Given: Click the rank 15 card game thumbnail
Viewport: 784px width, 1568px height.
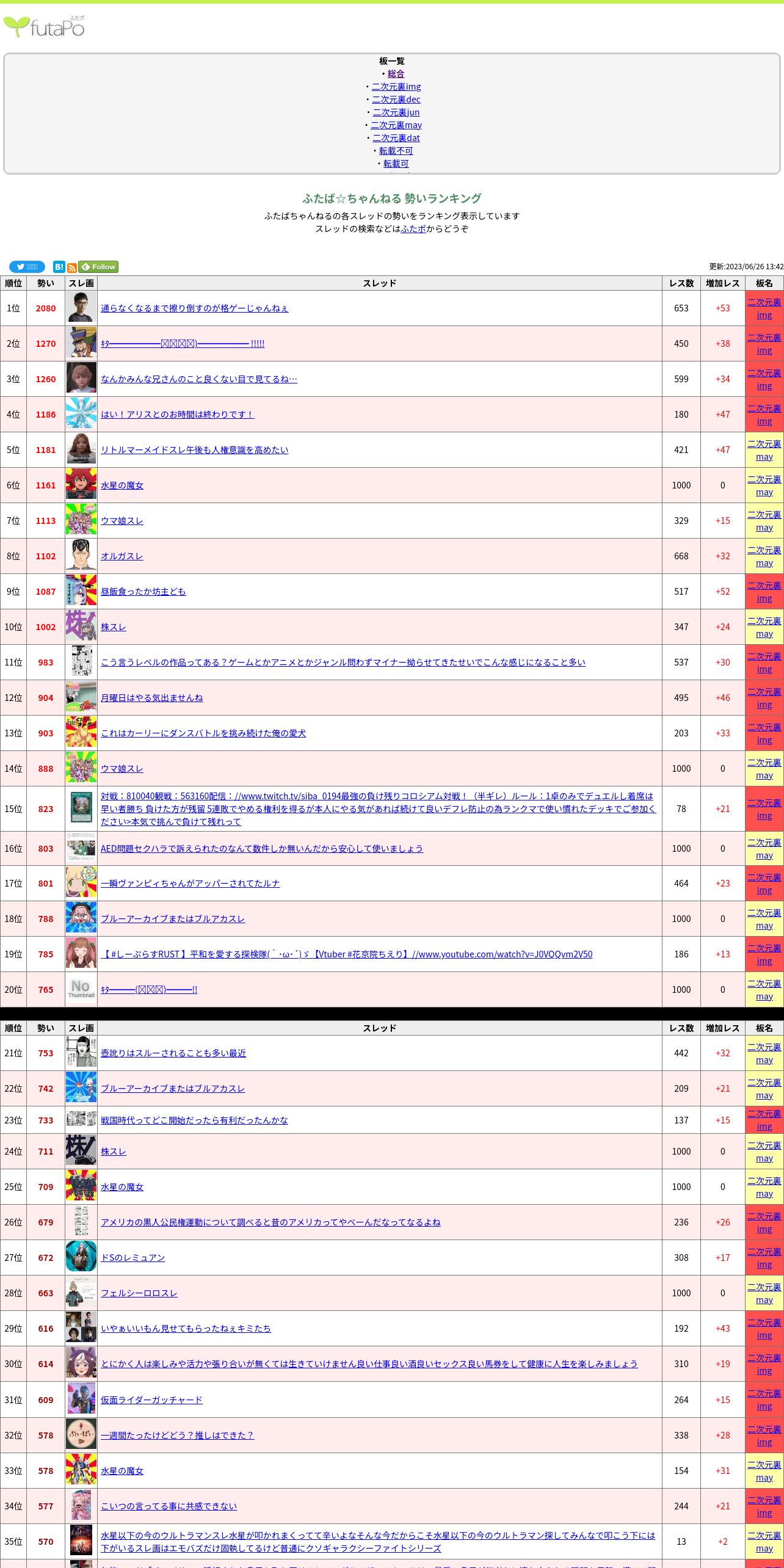Looking at the screenshot, I should 81,808.
